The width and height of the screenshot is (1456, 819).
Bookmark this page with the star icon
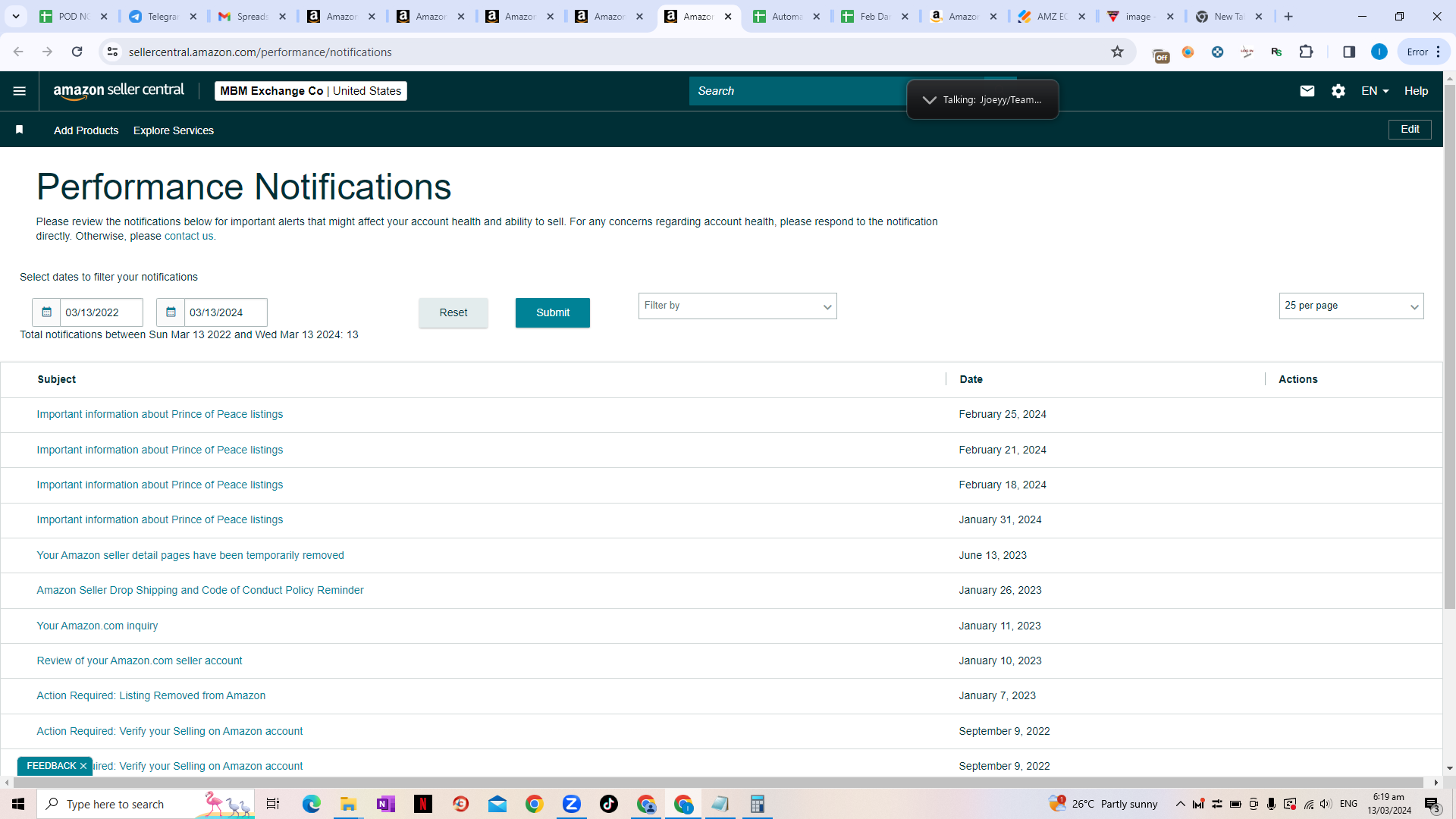(x=1117, y=52)
